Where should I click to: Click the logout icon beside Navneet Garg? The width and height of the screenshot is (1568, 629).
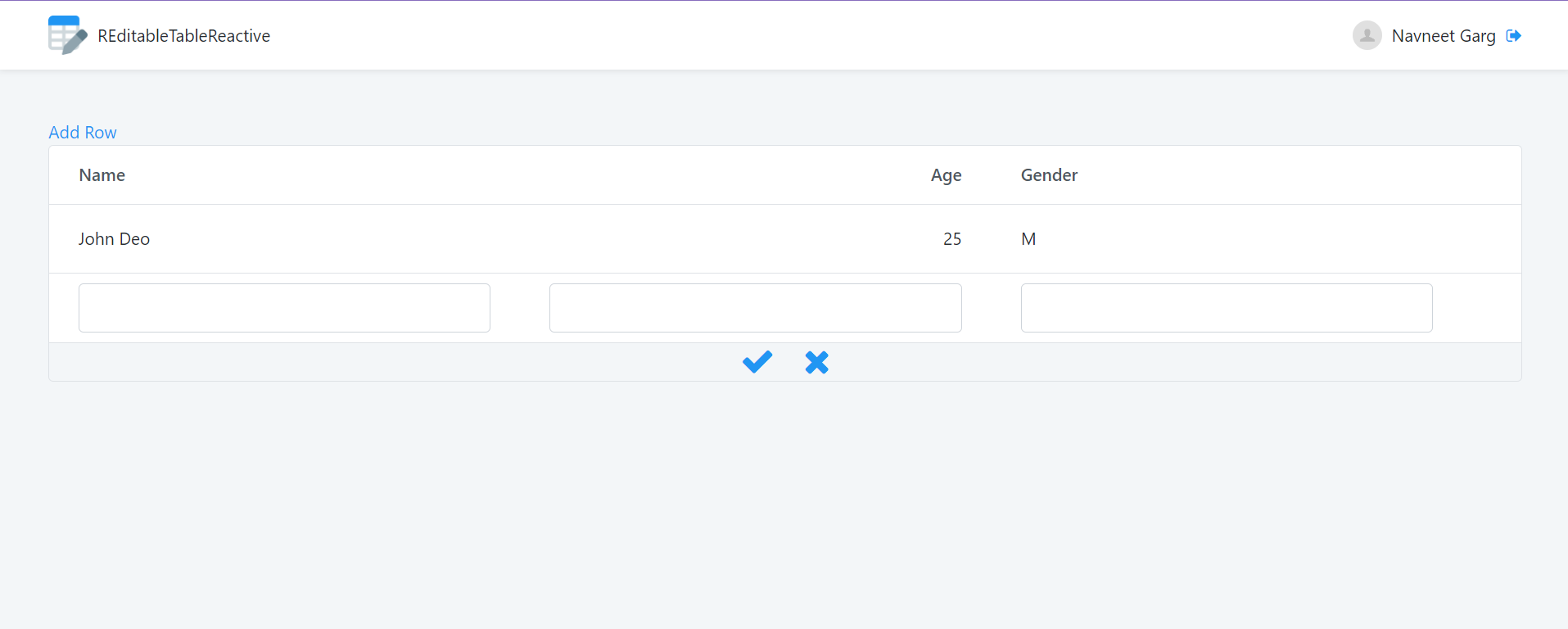(1513, 35)
